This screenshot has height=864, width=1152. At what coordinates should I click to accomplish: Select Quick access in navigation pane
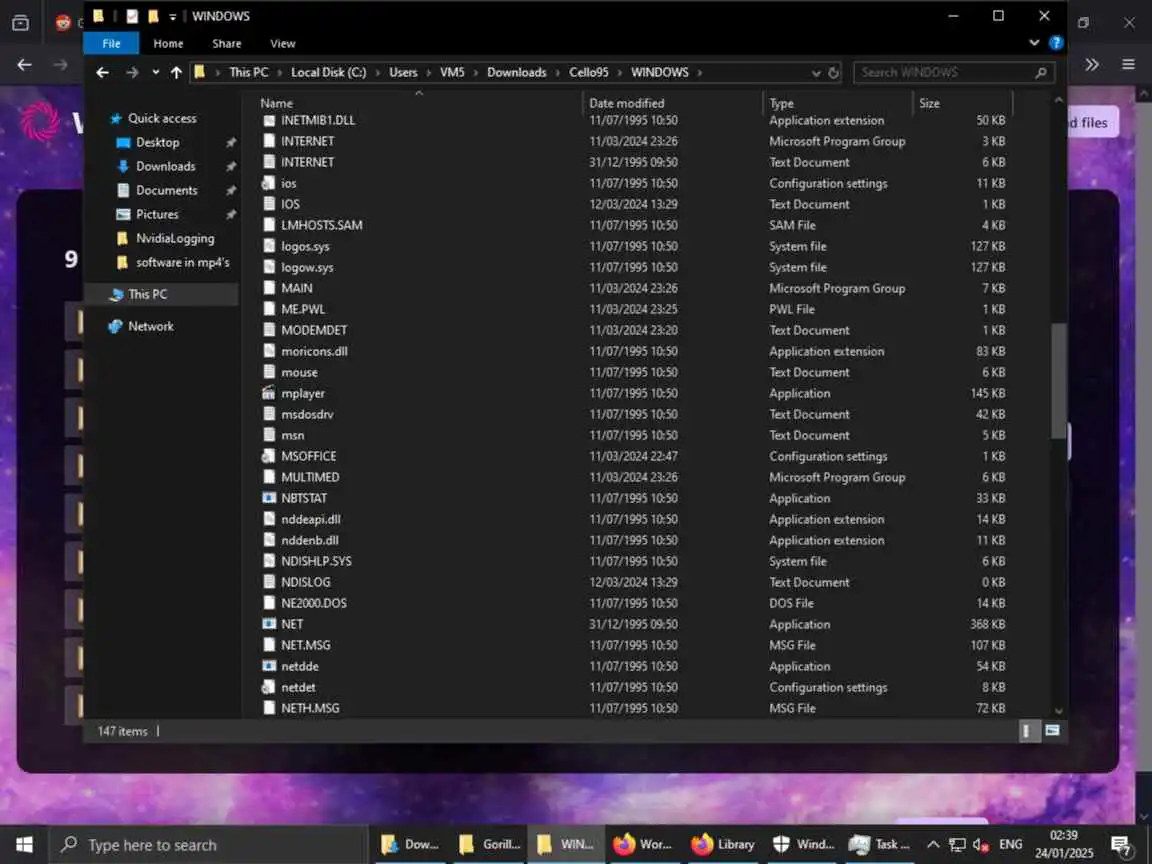(x=162, y=118)
